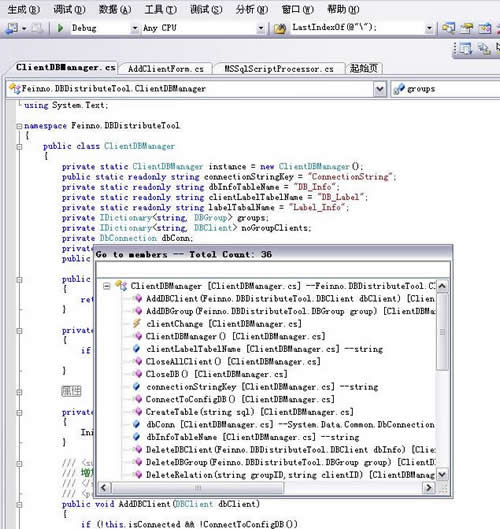This screenshot has width=500, height=529.
Task: Open the find-in-files icon beside LastIndexOf box
Action: pos(280,29)
